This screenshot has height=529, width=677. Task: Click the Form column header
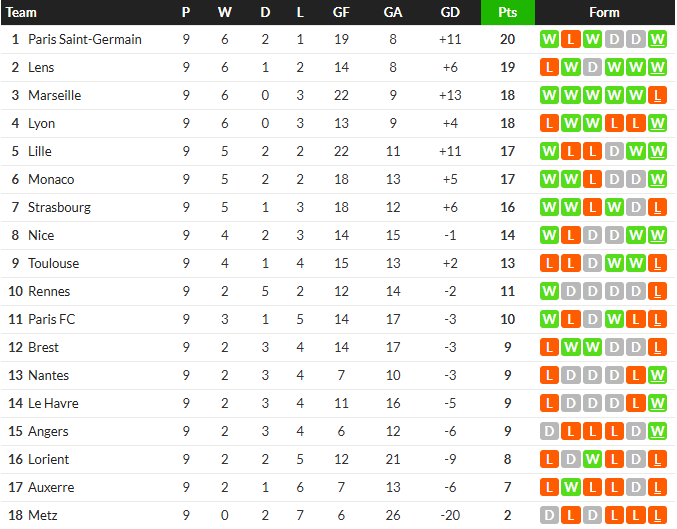(604, 12)
